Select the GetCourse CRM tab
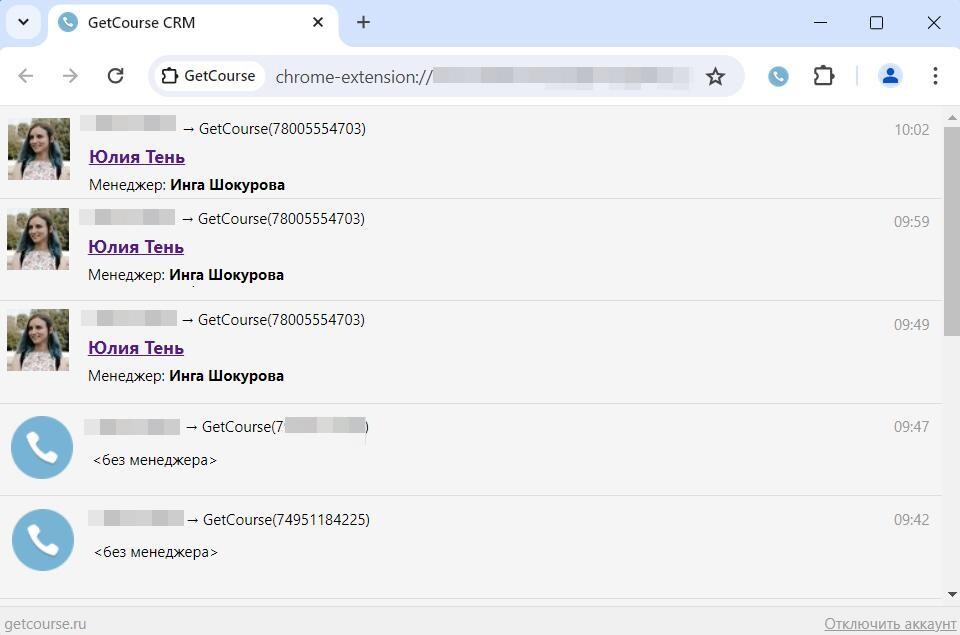 [193, 23]
